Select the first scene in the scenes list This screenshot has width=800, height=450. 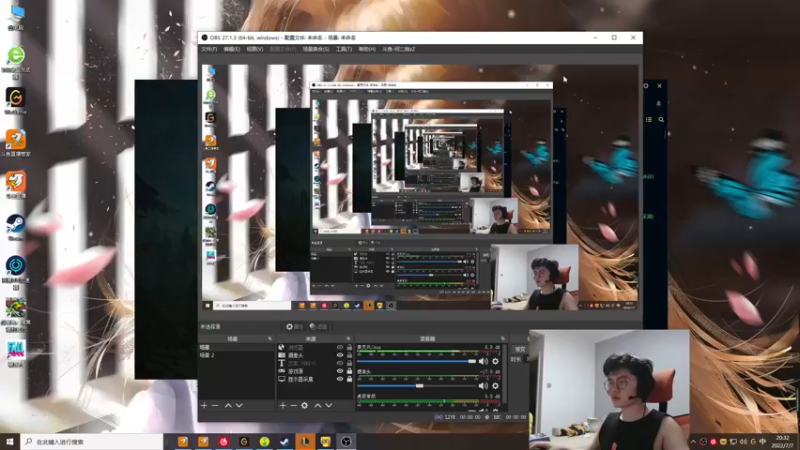tap(237, 347)
